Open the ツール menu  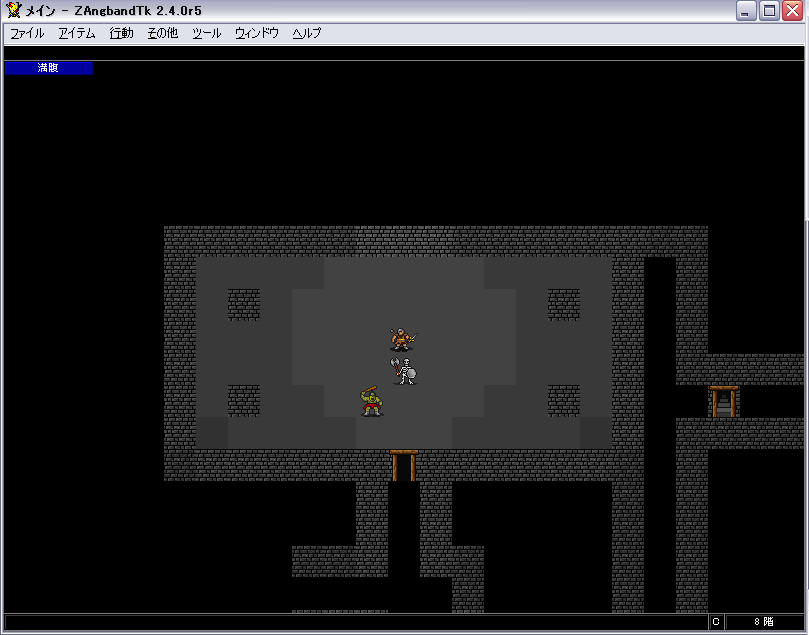pos(206,34)
